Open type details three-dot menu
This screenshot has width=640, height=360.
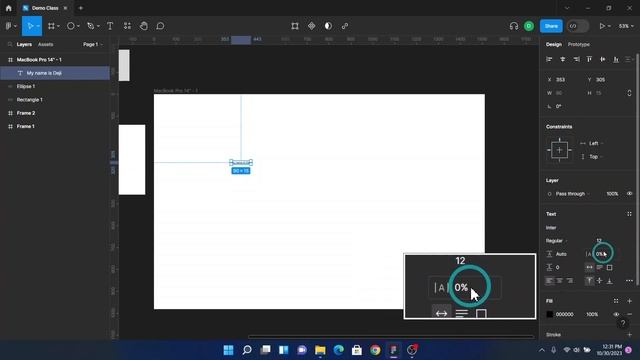[629, 281]
